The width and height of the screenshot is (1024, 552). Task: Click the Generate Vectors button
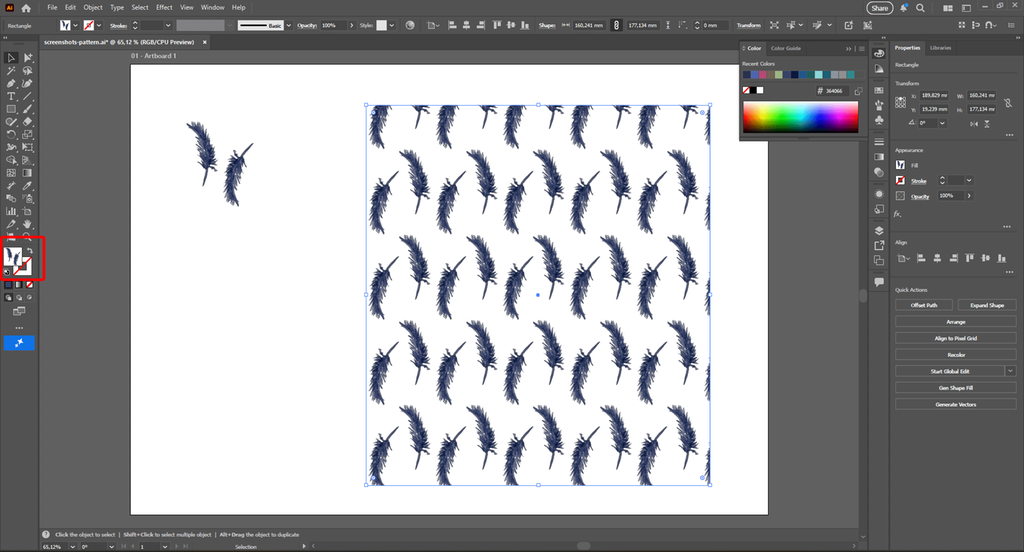(x=956, y=404)
